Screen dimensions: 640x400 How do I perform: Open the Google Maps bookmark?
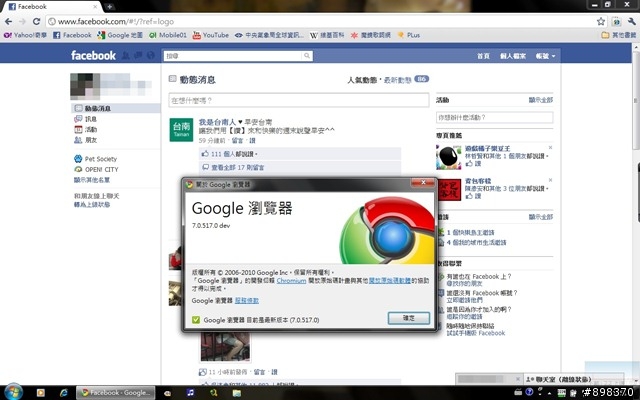click(120, 35)
